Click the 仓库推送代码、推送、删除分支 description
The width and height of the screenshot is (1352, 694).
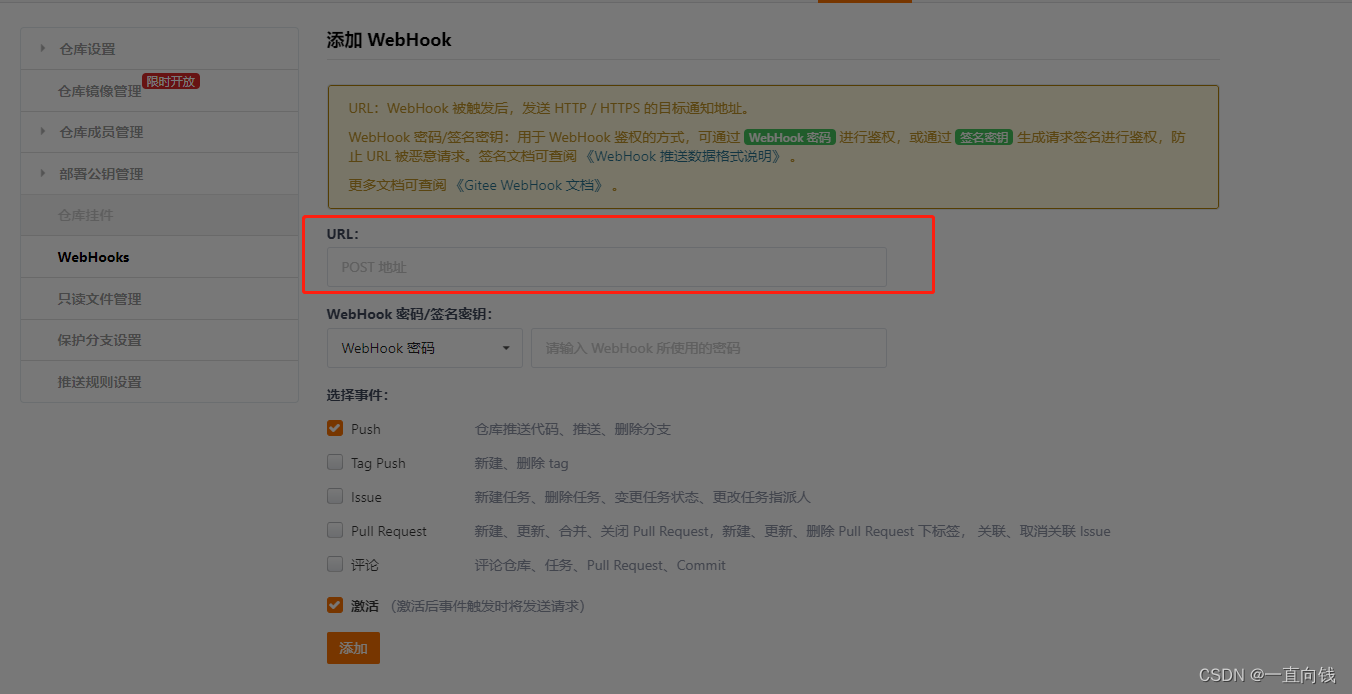[x=572, y=429]
